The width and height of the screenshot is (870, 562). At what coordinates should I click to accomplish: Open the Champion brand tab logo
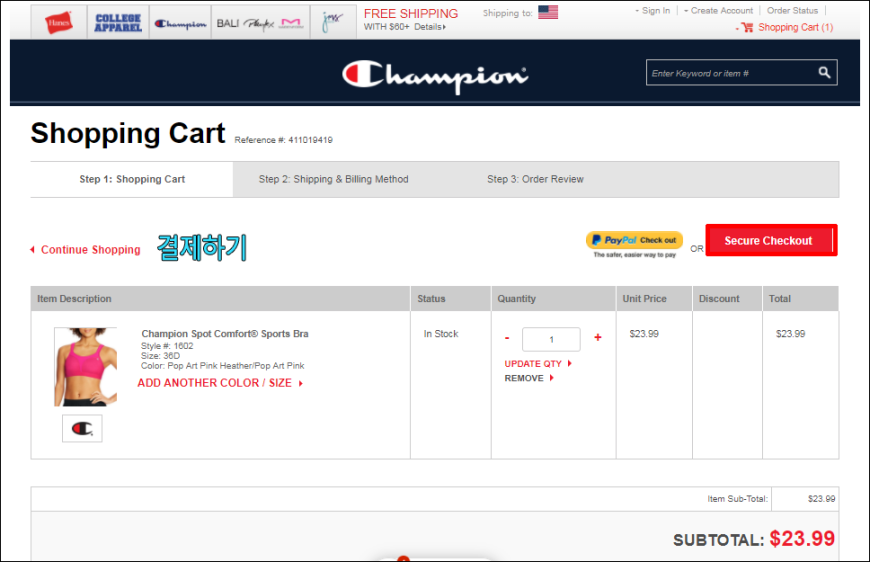[x=180, y=24]
